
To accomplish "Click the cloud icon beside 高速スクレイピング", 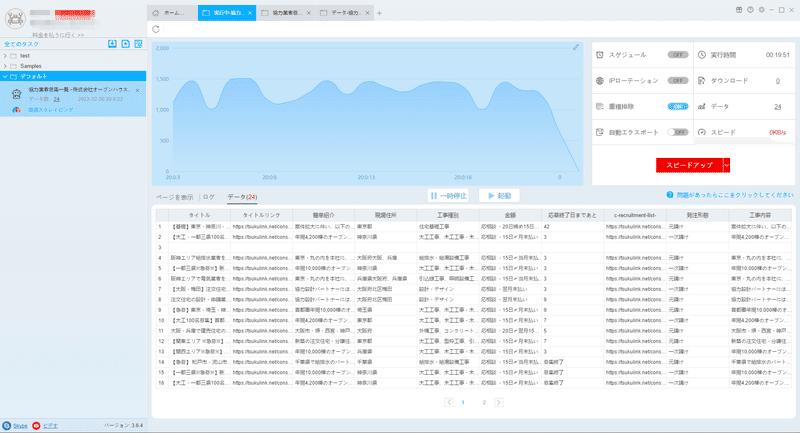I will pyautogui.click(x=16, y=110).
